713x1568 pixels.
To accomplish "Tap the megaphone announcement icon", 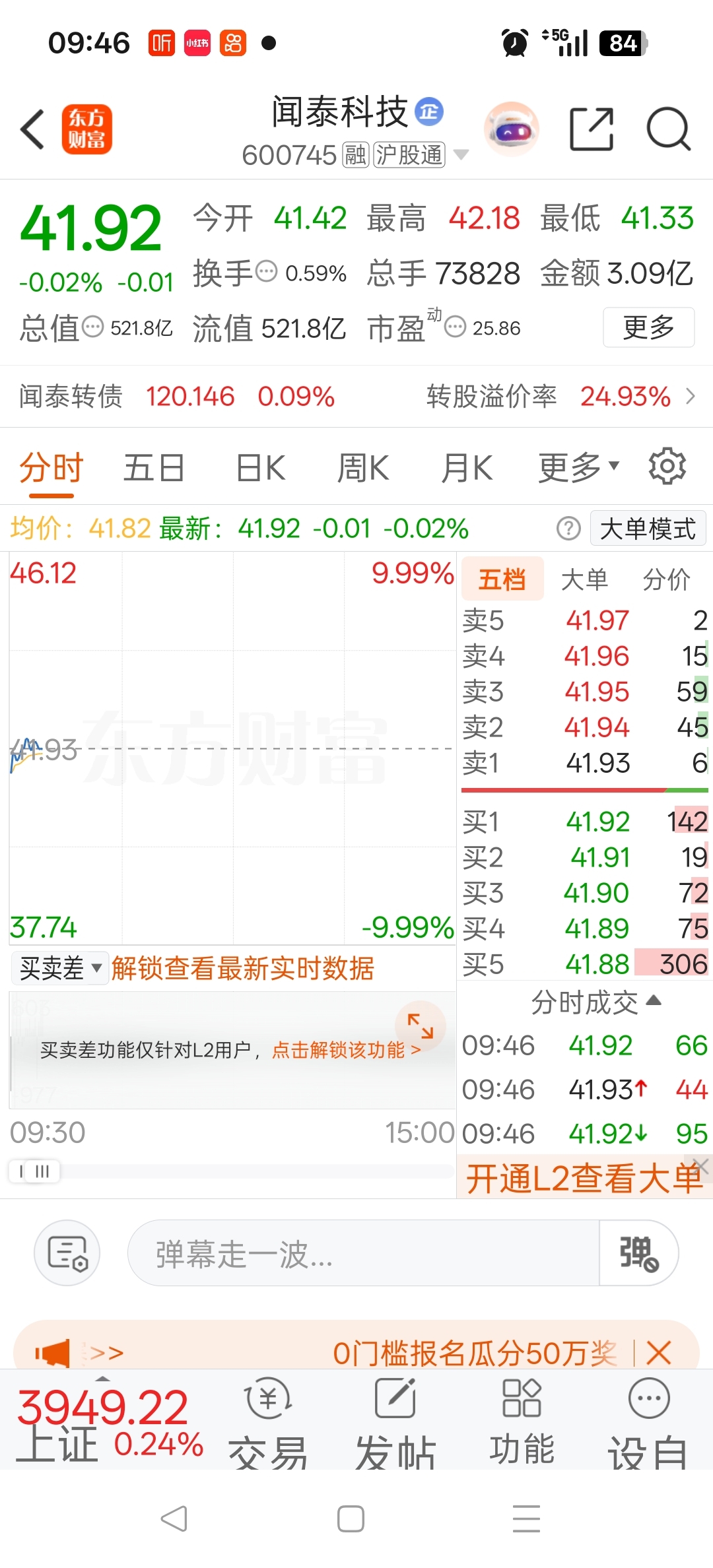I will [53, 1353].
